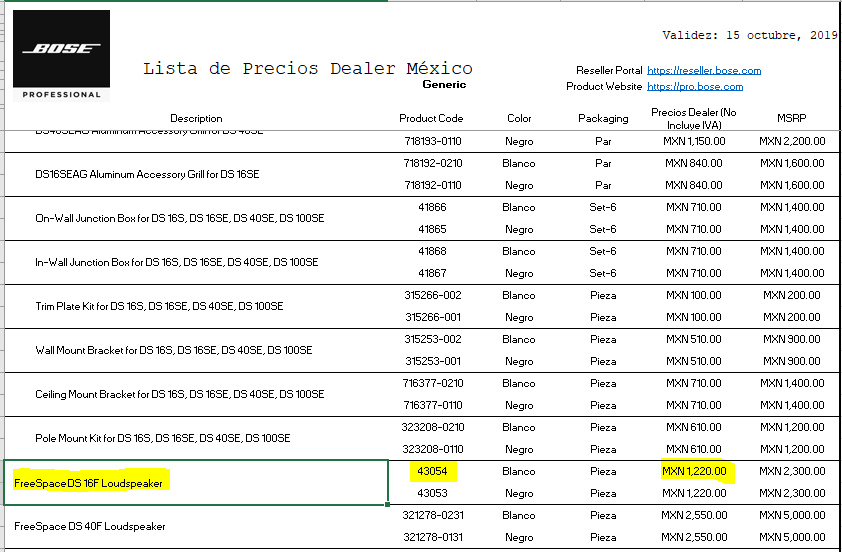The height and width of the screenshot is (552, 842).
Task: Select MXN 610.00 in row 323208-0110
Action: (x=694, y=449)
